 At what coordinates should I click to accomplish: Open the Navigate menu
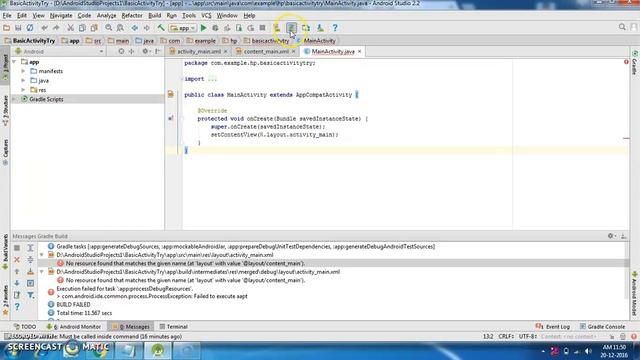pos(61,16)
